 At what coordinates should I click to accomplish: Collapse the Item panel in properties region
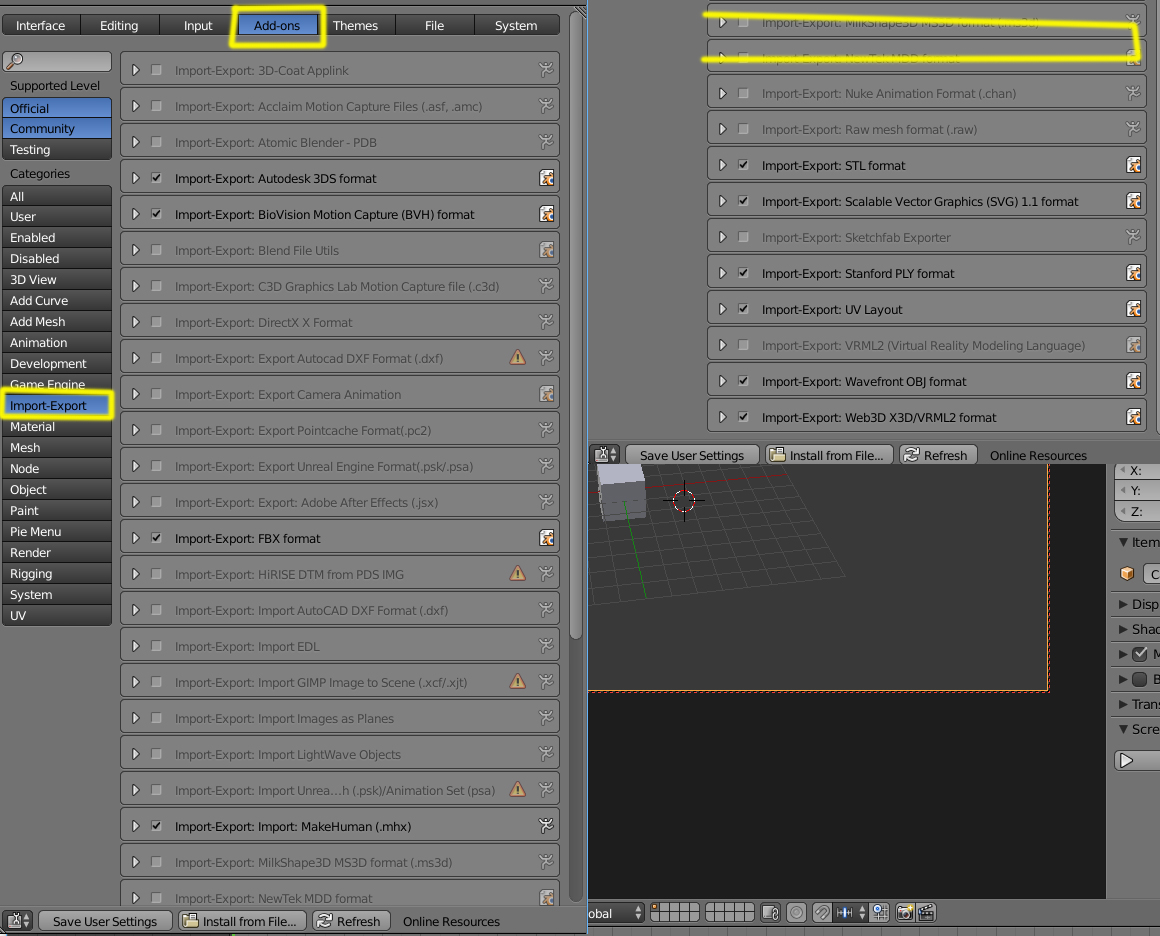(1124, 542)
